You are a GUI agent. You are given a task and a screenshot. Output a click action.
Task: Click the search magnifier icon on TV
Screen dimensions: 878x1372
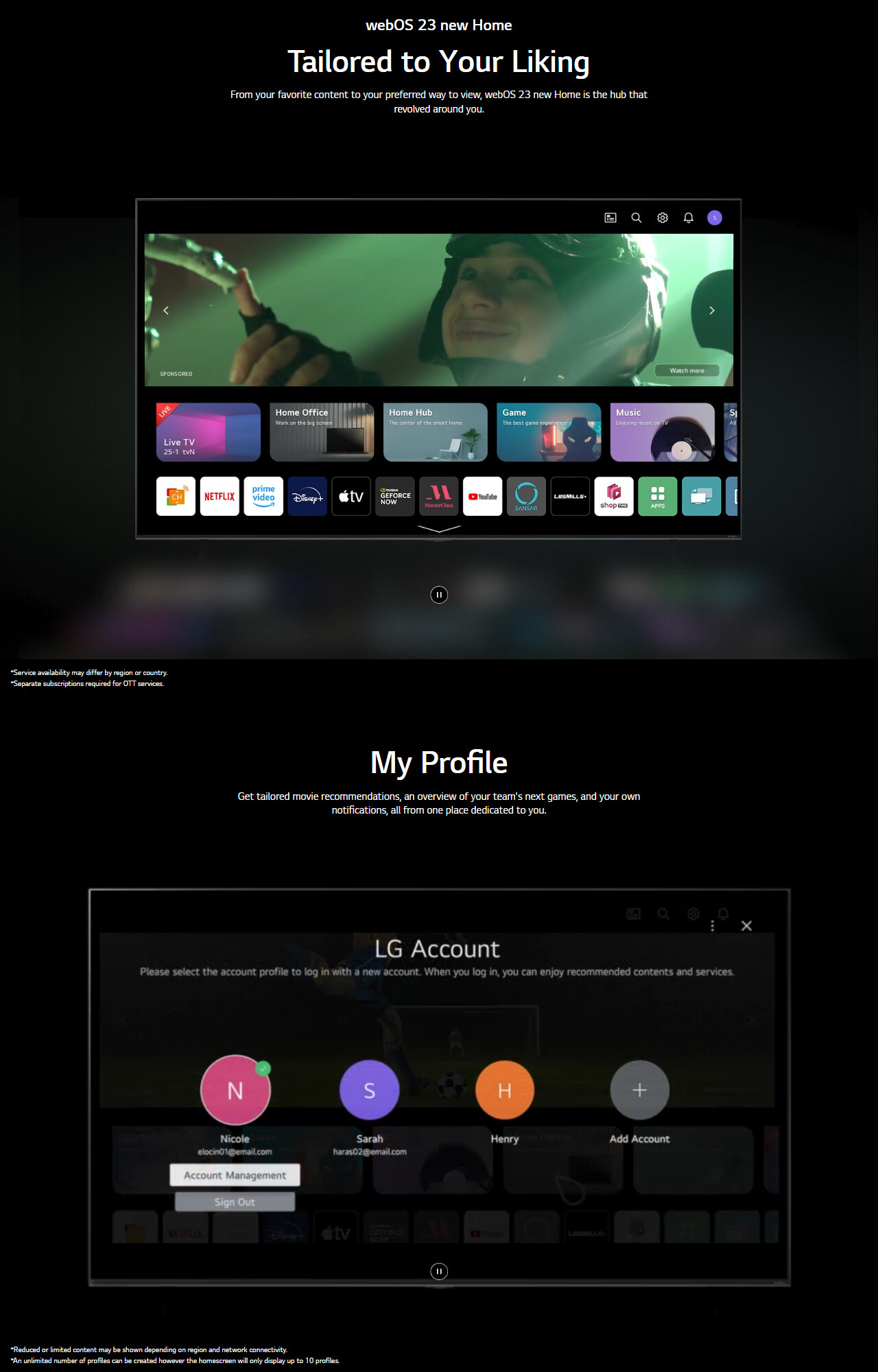coord(637,217)
